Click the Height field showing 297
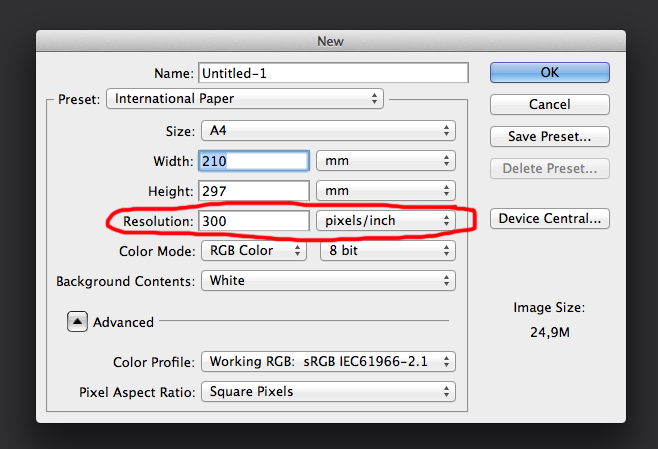Screen dimensions: 658x449 254,190
